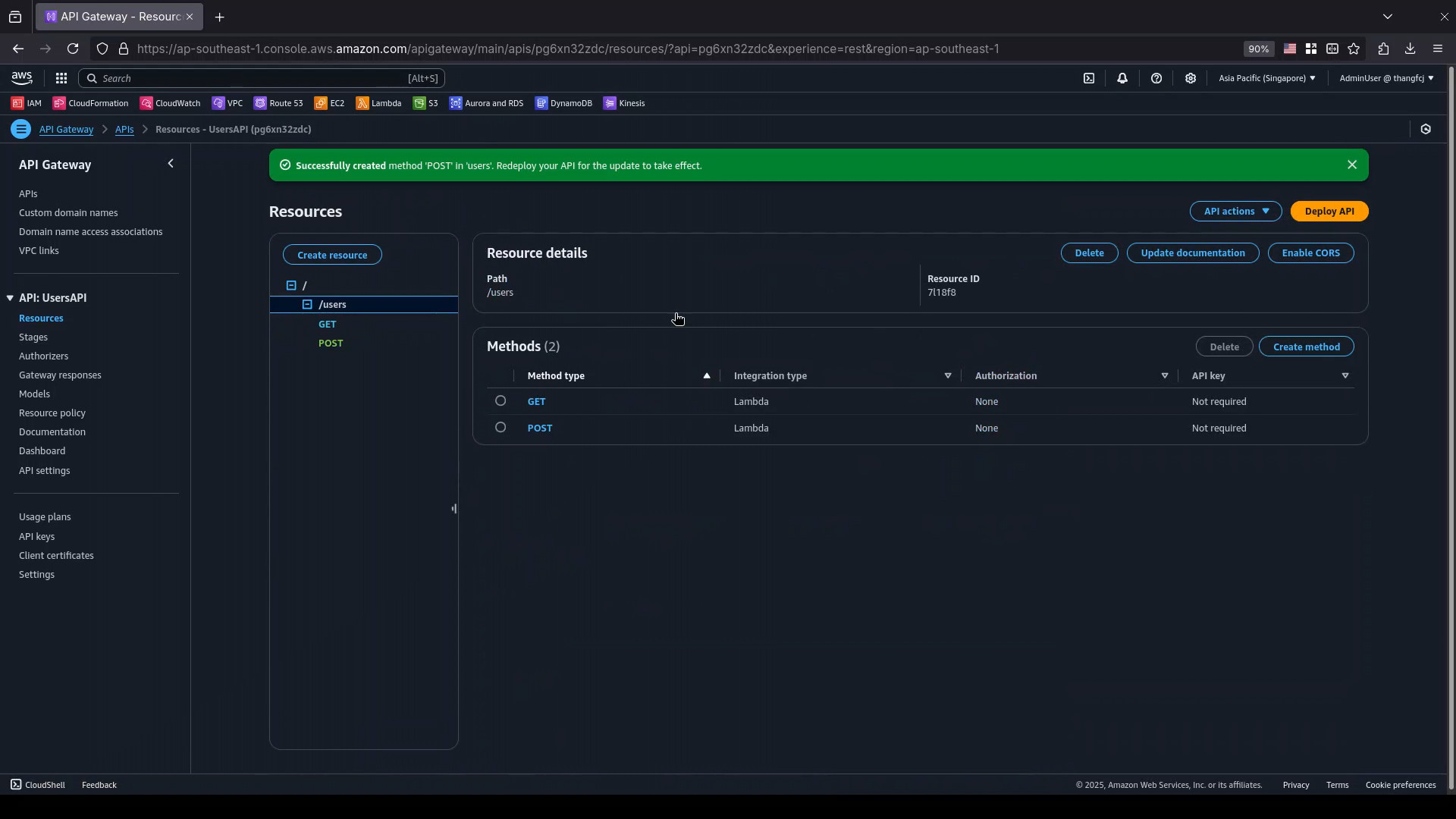Sort by Integration type column arrow
Image resolution: width=1456 pixels, height=819 pixels.
[948, 375]
